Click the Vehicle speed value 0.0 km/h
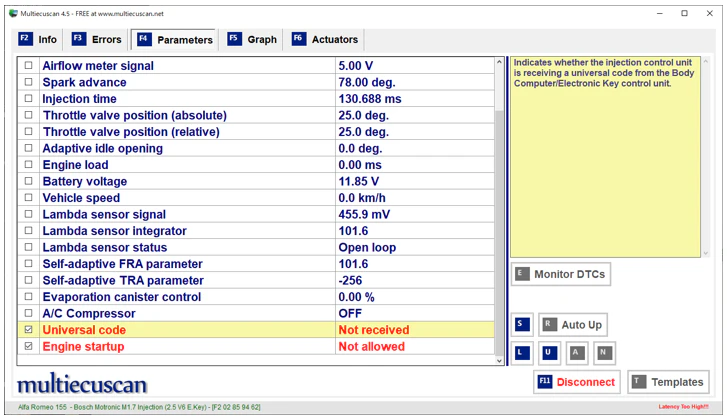727x419 pixels. (362, 198)
